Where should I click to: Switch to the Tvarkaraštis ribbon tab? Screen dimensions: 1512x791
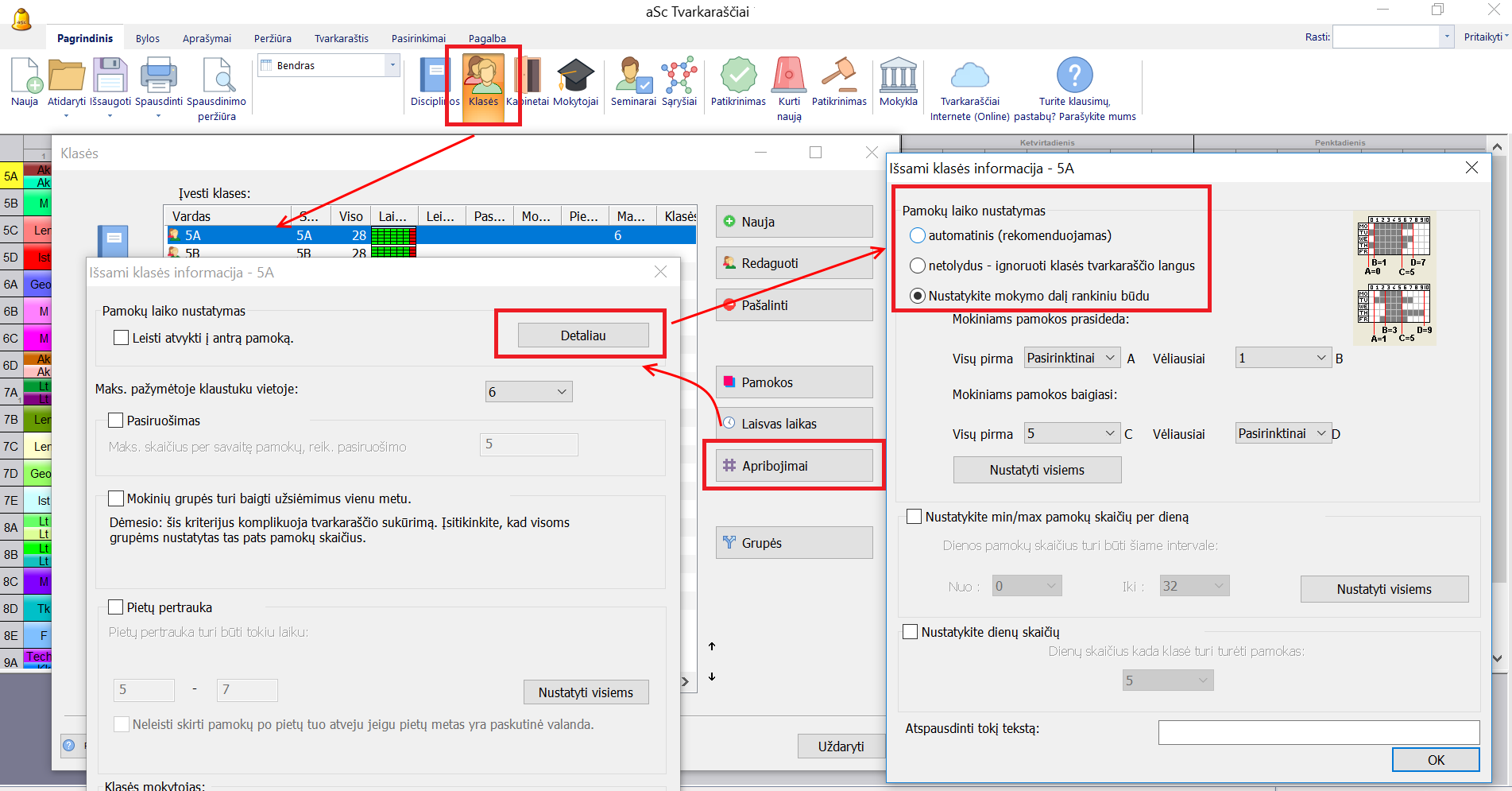pos(341,38)
